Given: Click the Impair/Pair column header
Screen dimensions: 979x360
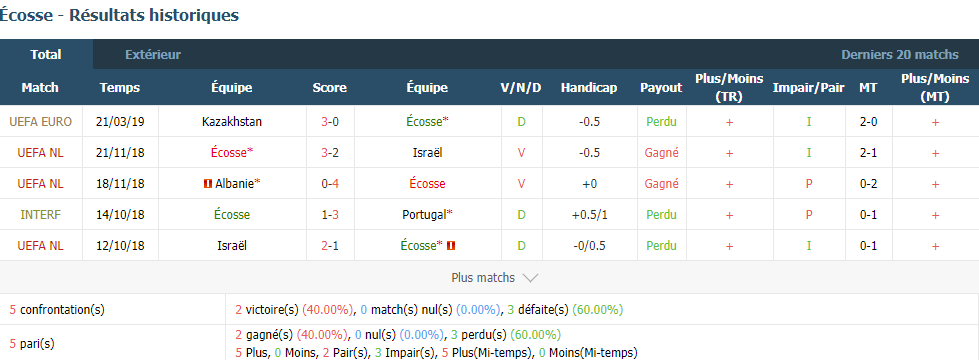Looking at the screenshot, I should click(x=809, y=88).
